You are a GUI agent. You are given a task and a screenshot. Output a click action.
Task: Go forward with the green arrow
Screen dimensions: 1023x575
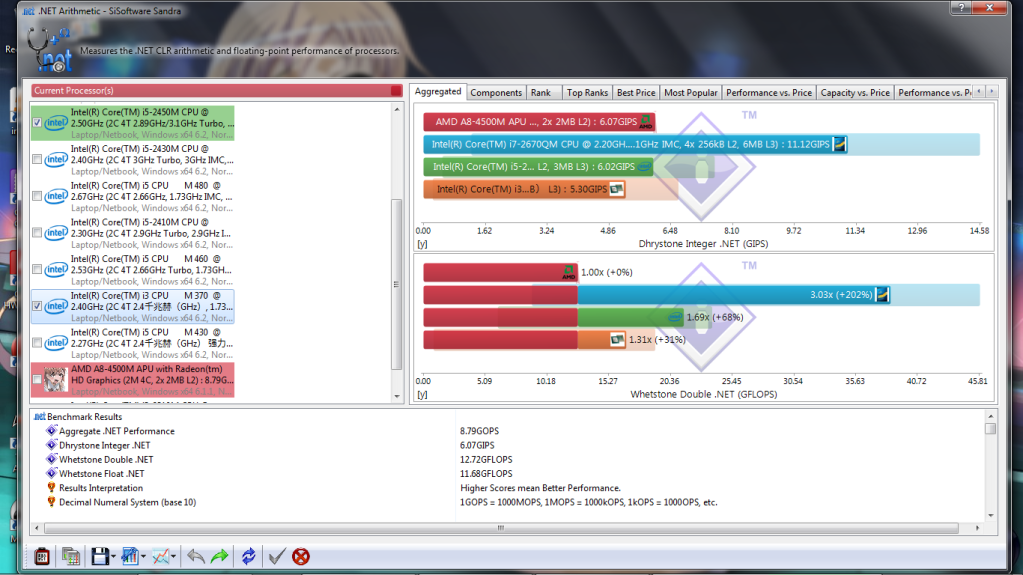coord(220,557)
